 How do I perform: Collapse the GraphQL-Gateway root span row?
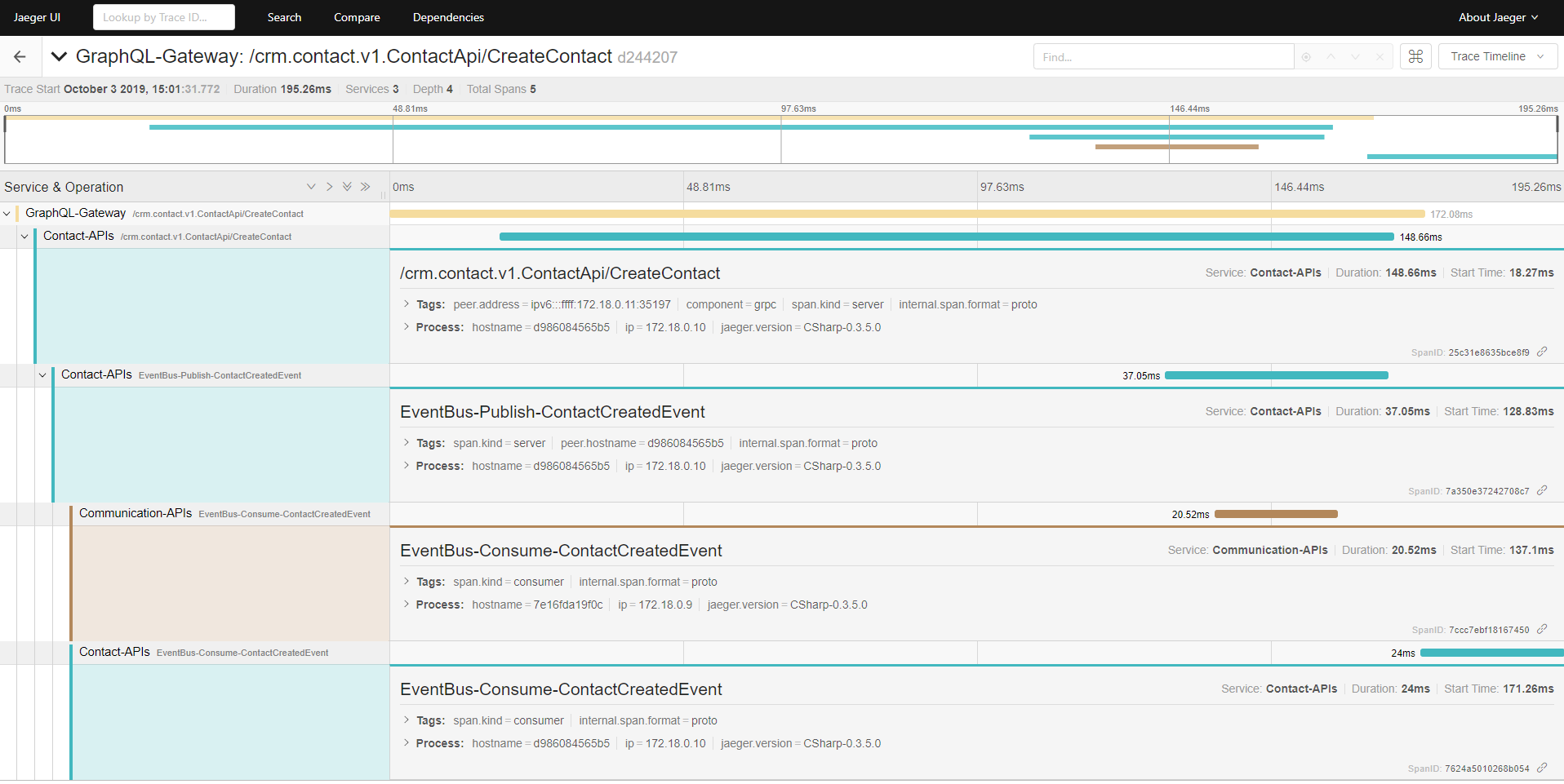[7, 214]
